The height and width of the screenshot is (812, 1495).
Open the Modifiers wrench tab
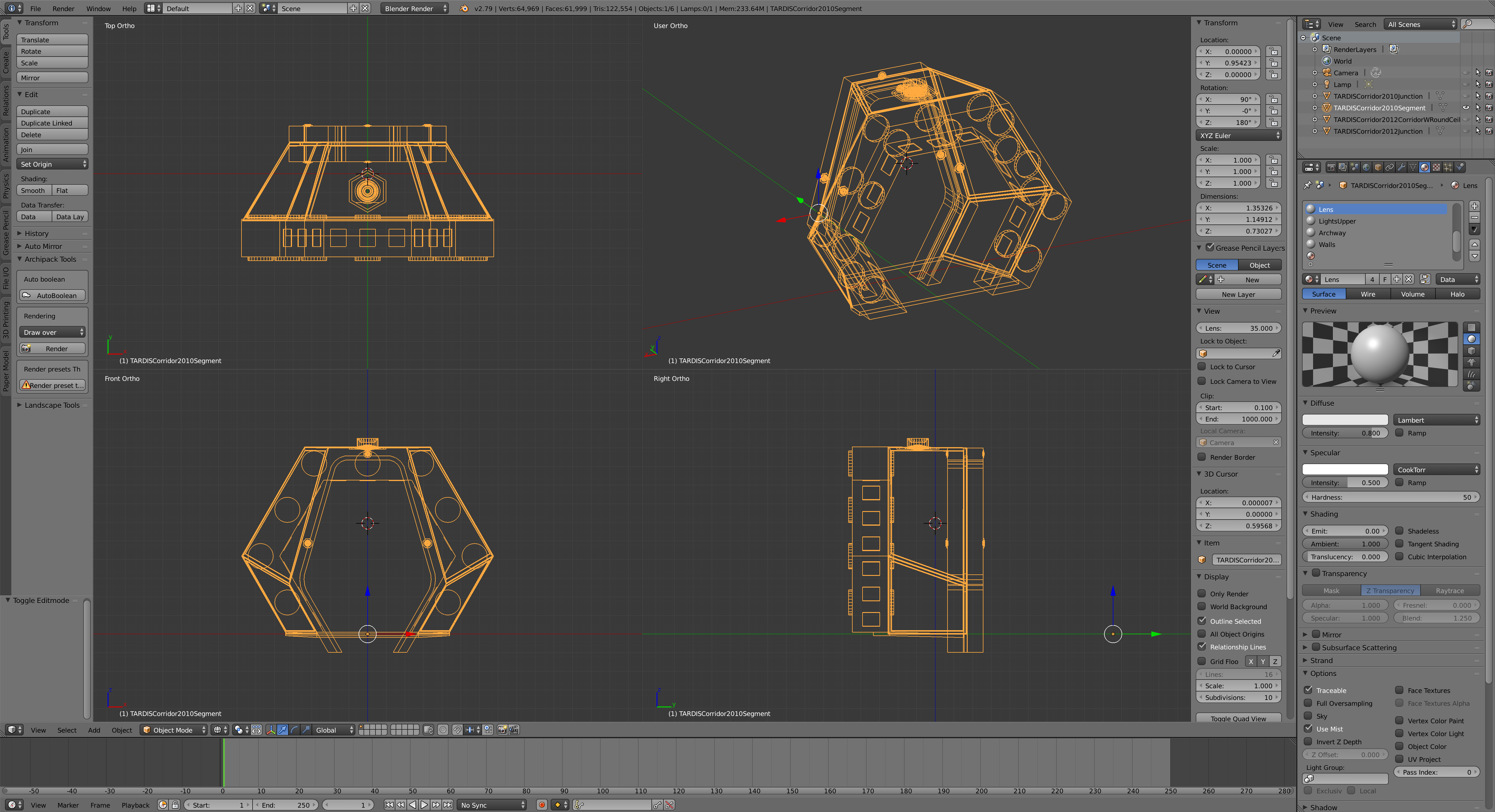[1402, 167]
